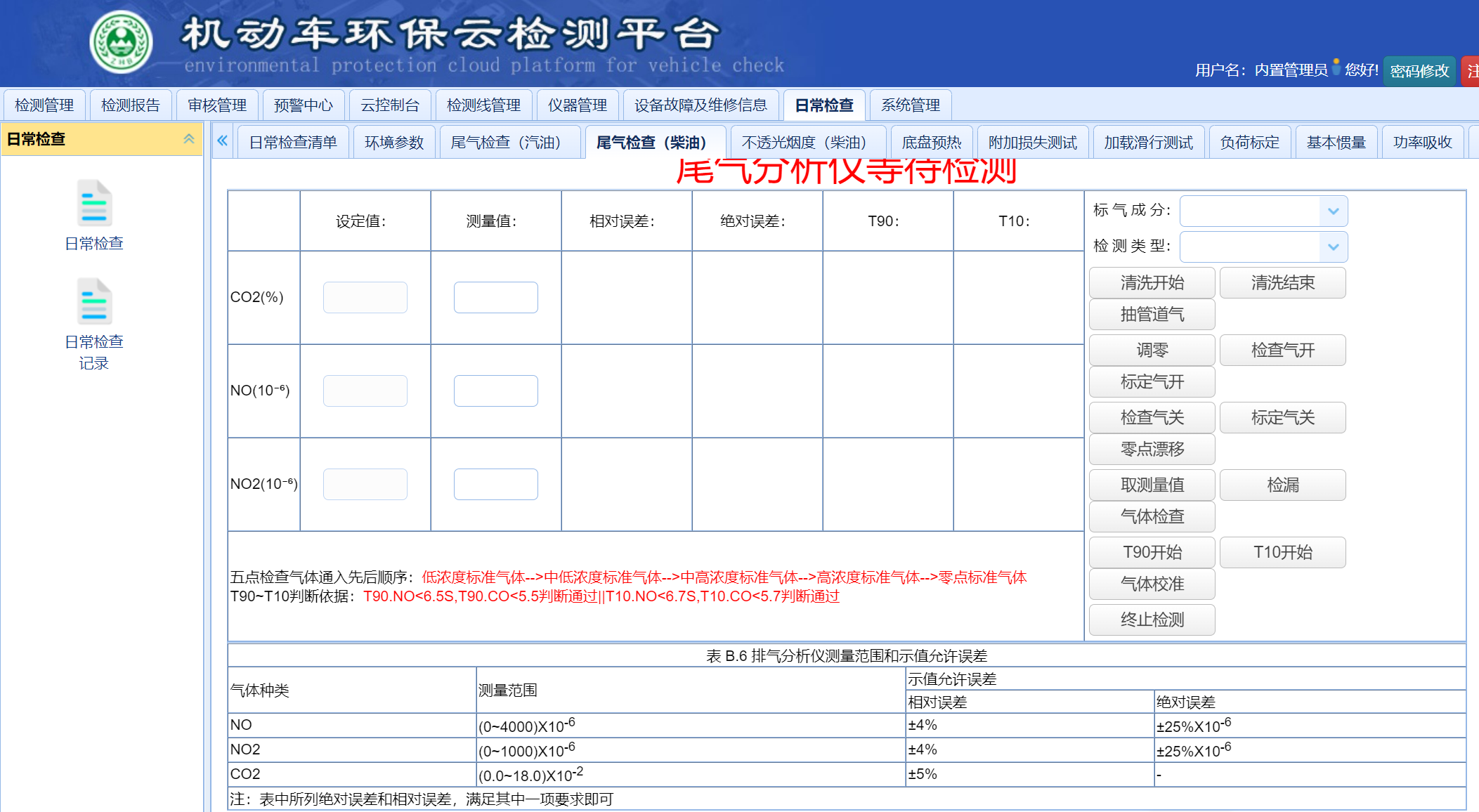Expand the 标气成分 dropdown
This screenshot has width=1479, height=812.
coord(1333,211)
